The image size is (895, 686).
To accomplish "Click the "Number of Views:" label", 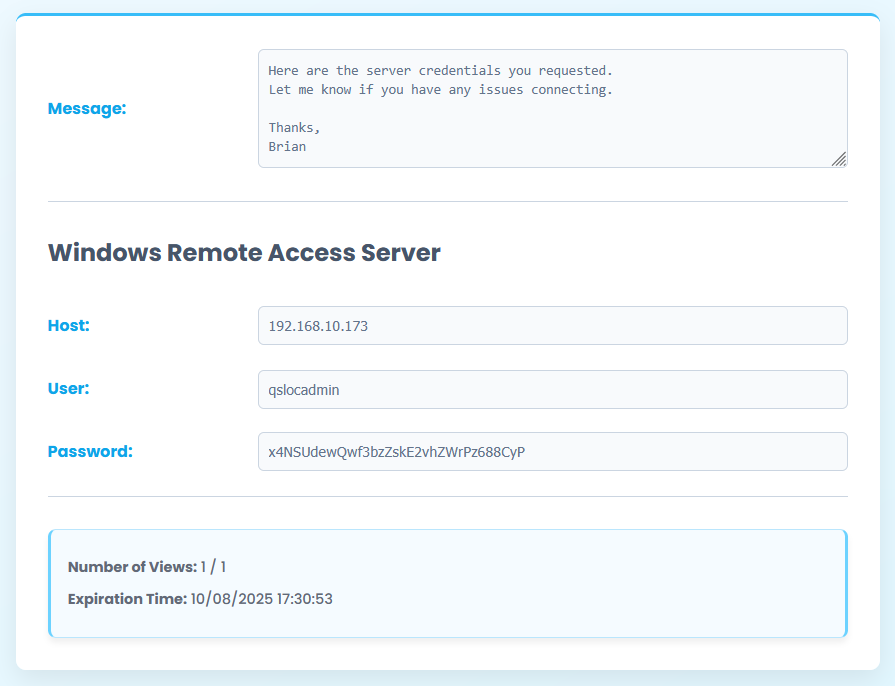I will (132, 567).
